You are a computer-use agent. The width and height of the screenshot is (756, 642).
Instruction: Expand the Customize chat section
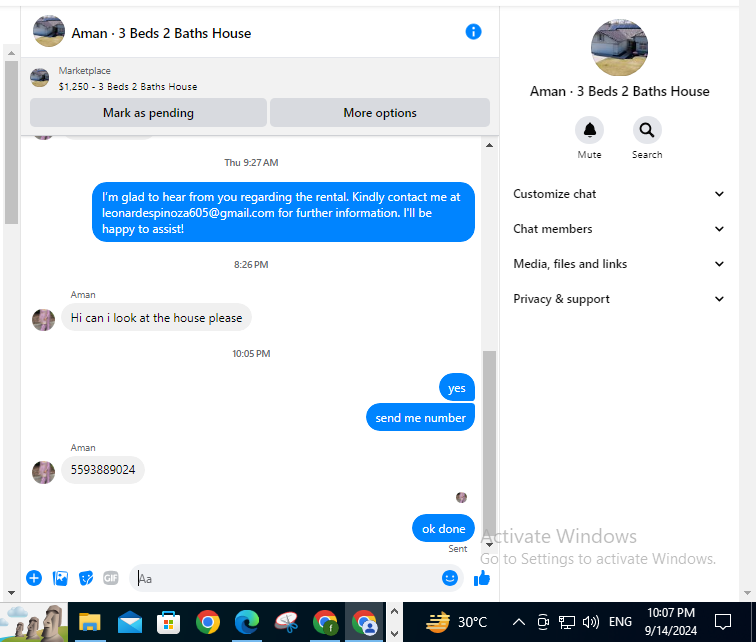click(x=619, y=194)
